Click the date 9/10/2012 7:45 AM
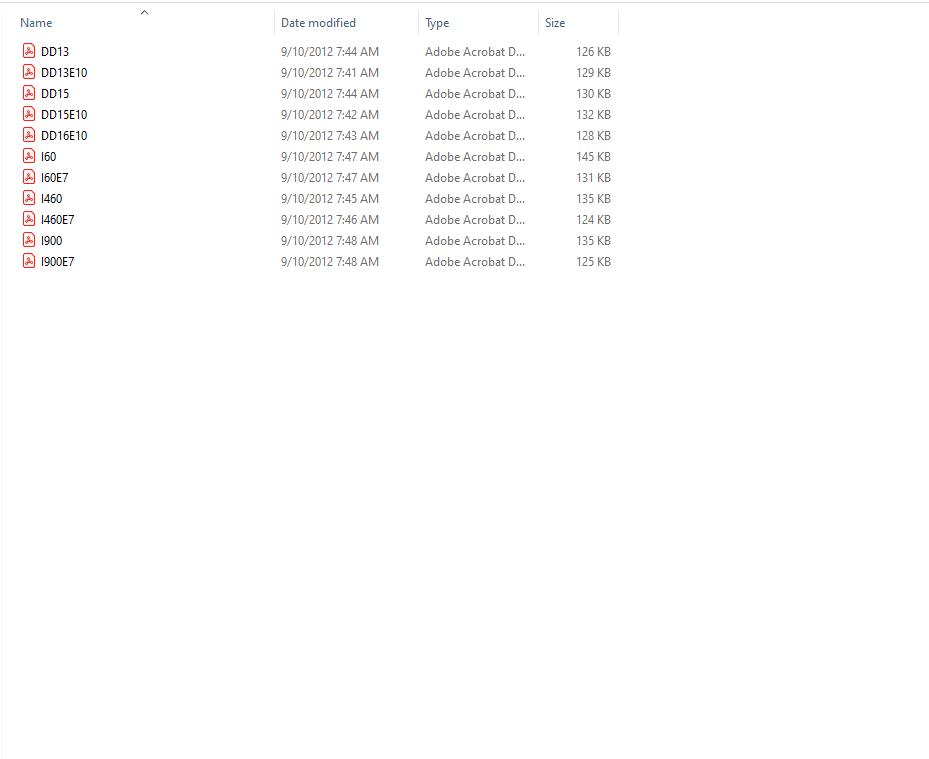The width and height of the screenshot is (929, 759). point(330,199)
